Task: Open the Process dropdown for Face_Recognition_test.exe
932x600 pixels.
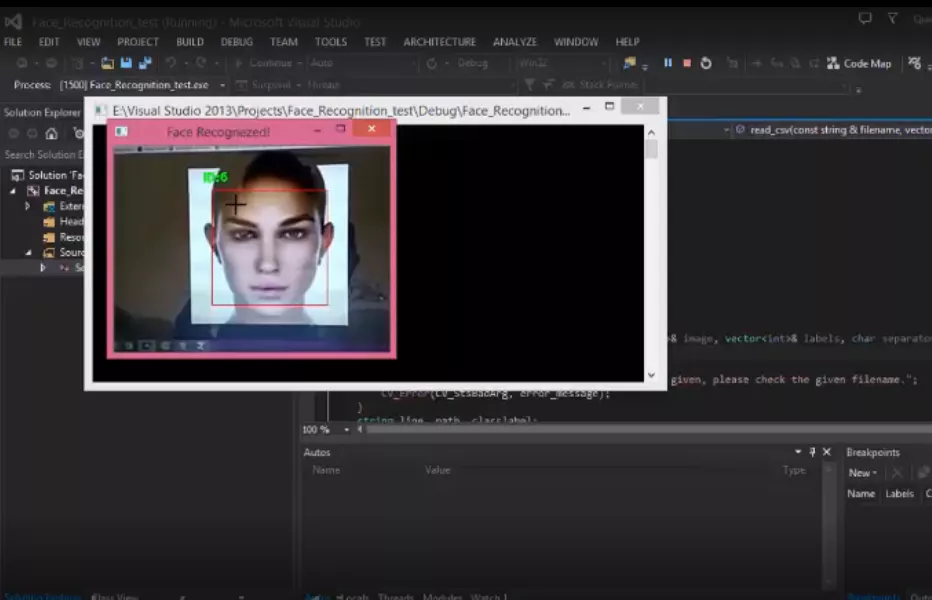Action: (x=222, y=86)
